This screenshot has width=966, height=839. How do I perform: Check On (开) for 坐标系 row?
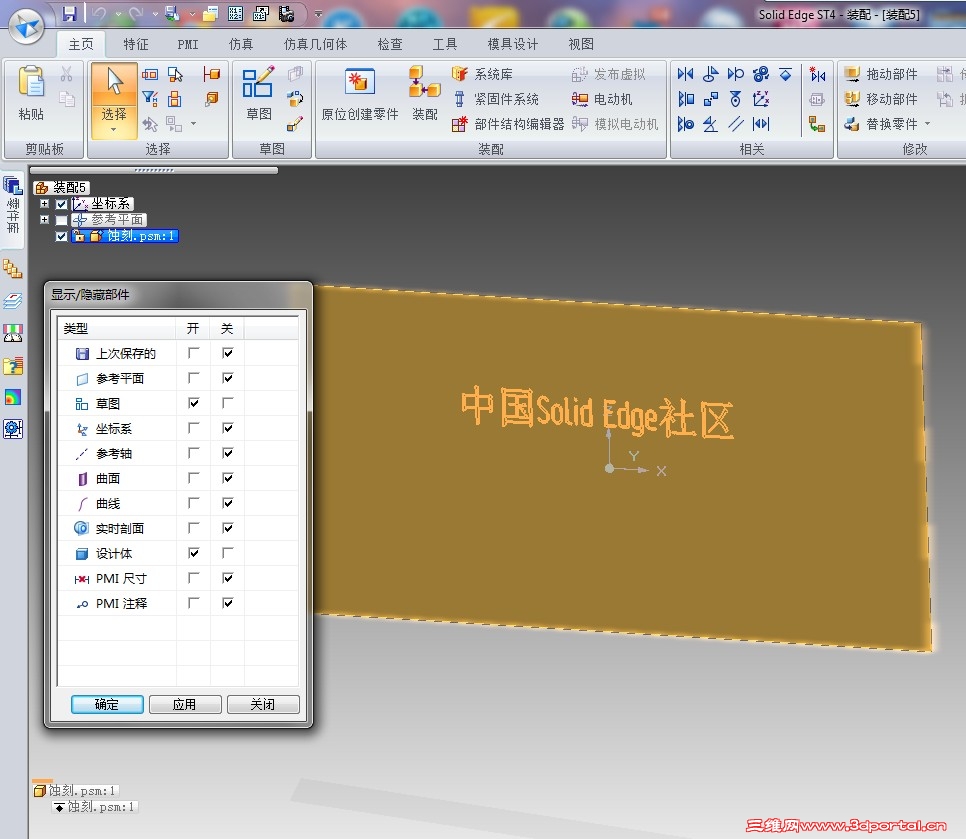click(x=193, y=428)
